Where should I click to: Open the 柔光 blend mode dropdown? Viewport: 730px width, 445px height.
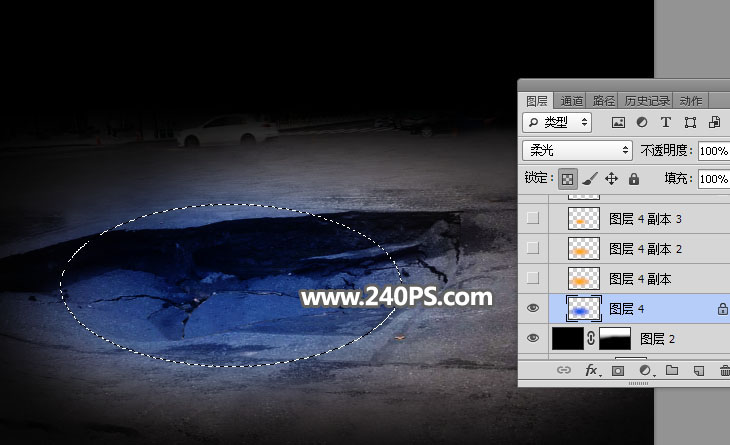click(577, 150)
